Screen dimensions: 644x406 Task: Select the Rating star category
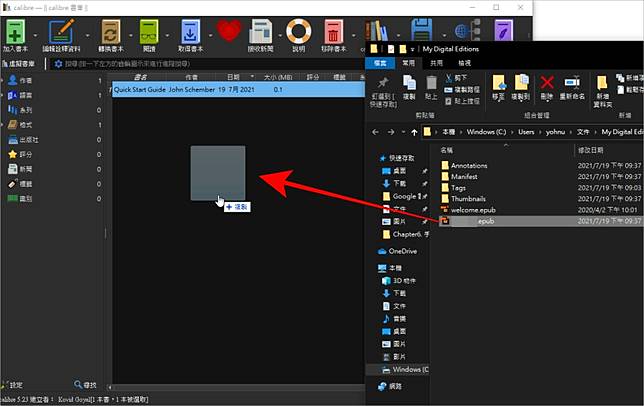pyautogui.click(x=19, y=154)
